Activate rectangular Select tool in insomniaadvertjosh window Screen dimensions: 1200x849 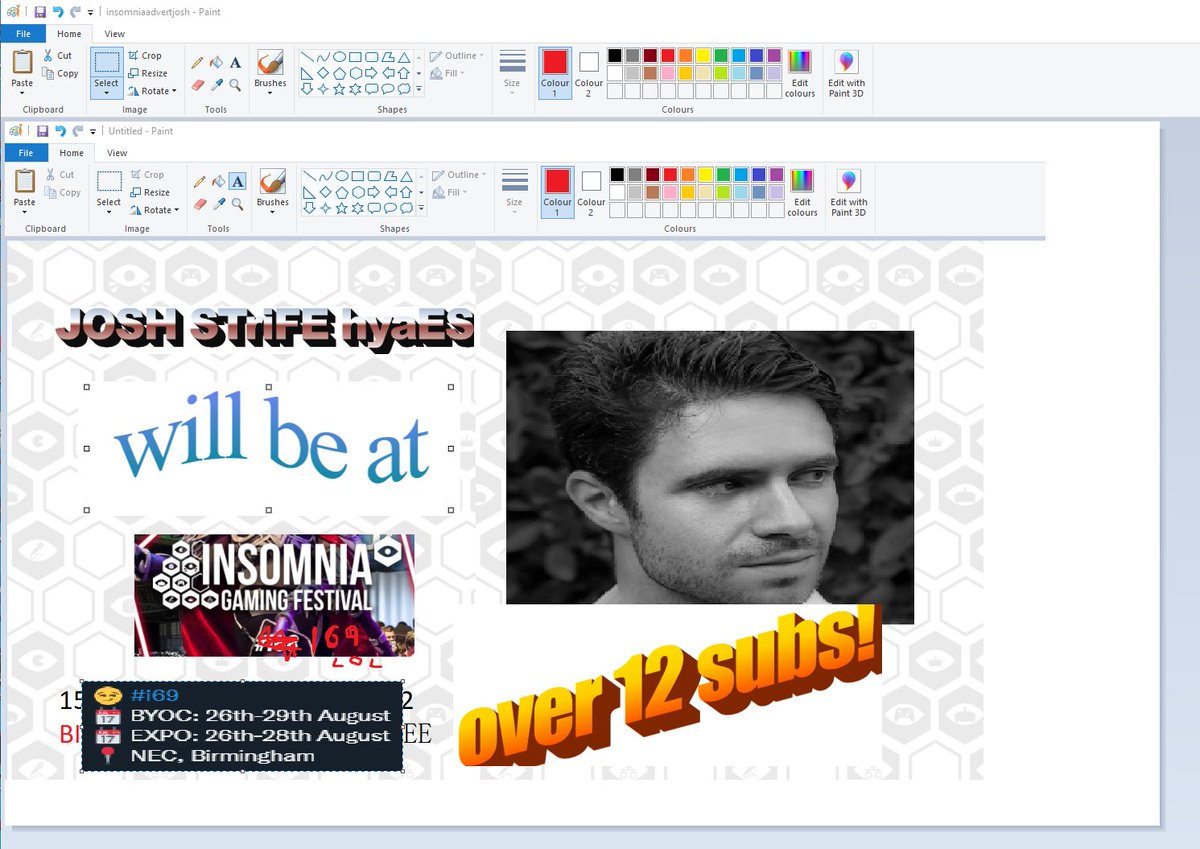point(106,62)
